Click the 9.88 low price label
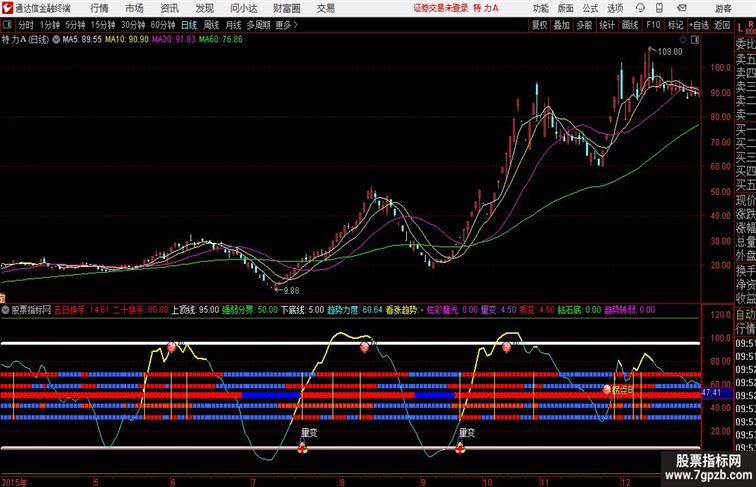The height and width of the screenshot is (487, 756). click(291, 291)
